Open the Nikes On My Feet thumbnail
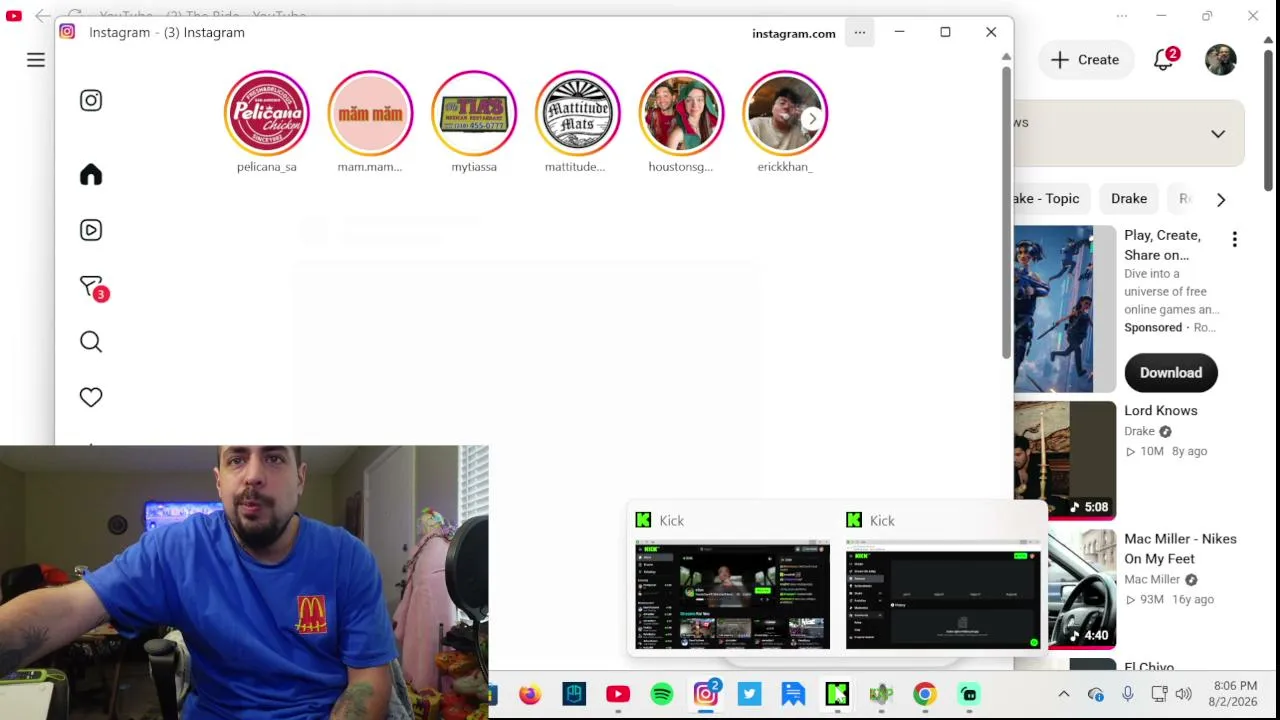 [x=1065, y=589]
